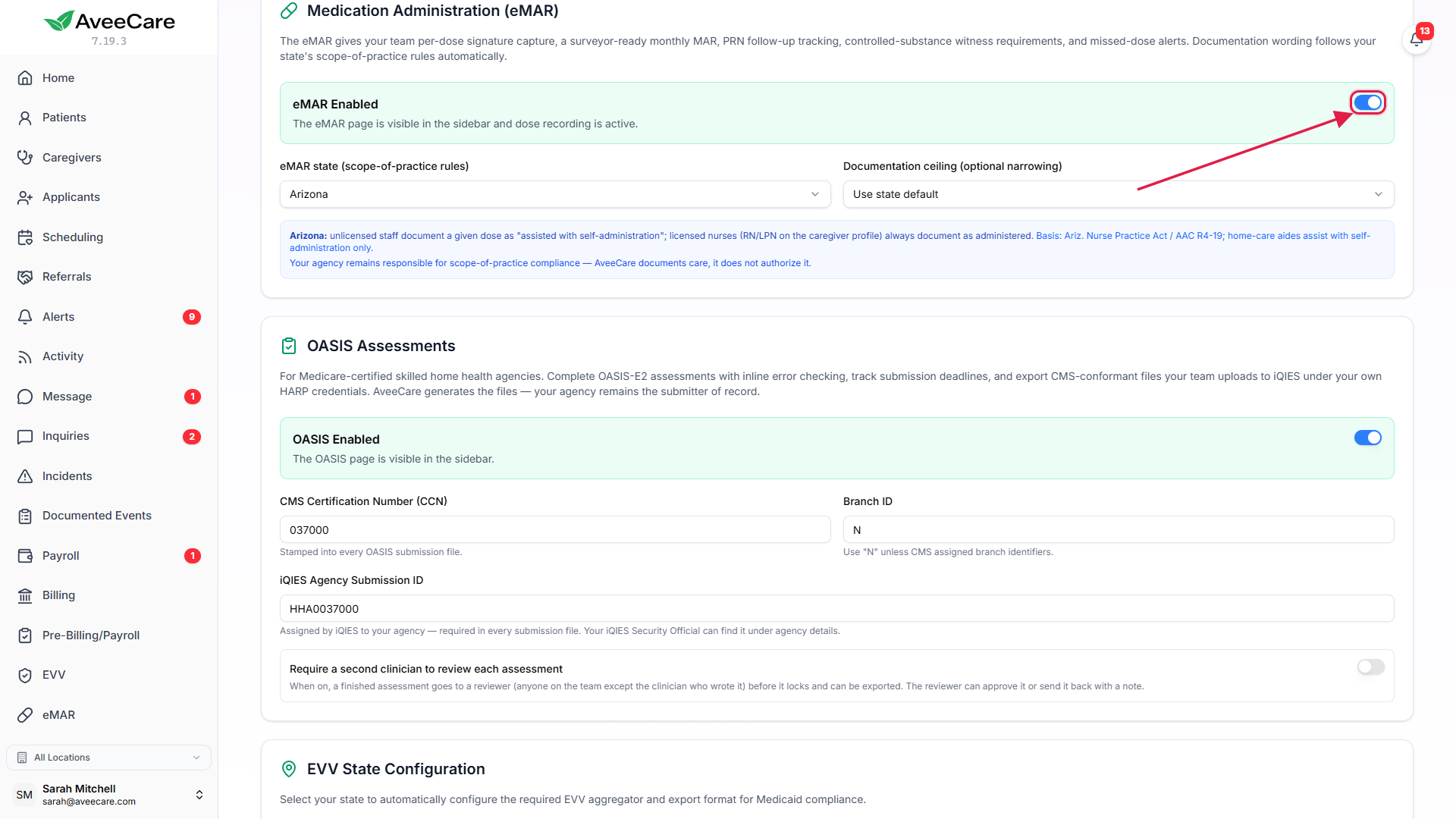Click the CMS Certification Number field
This screenshot has height=819, width=1456.
[555, 529]
